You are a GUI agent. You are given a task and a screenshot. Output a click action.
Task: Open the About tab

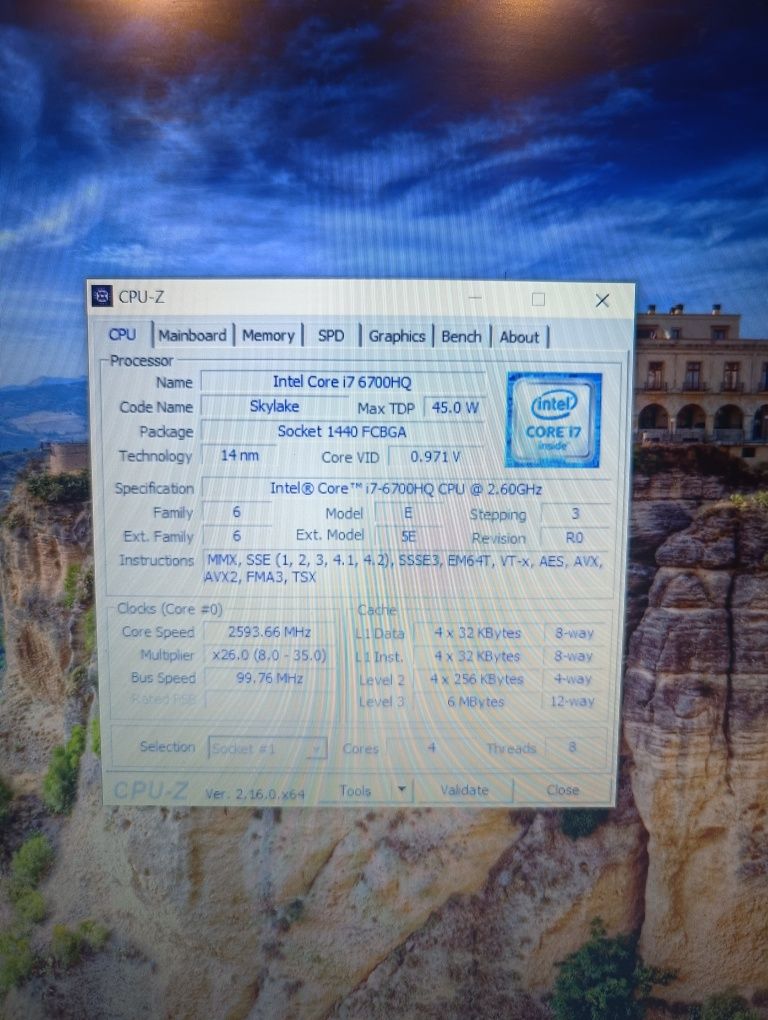pyautogui.click(x=519, y=337)
